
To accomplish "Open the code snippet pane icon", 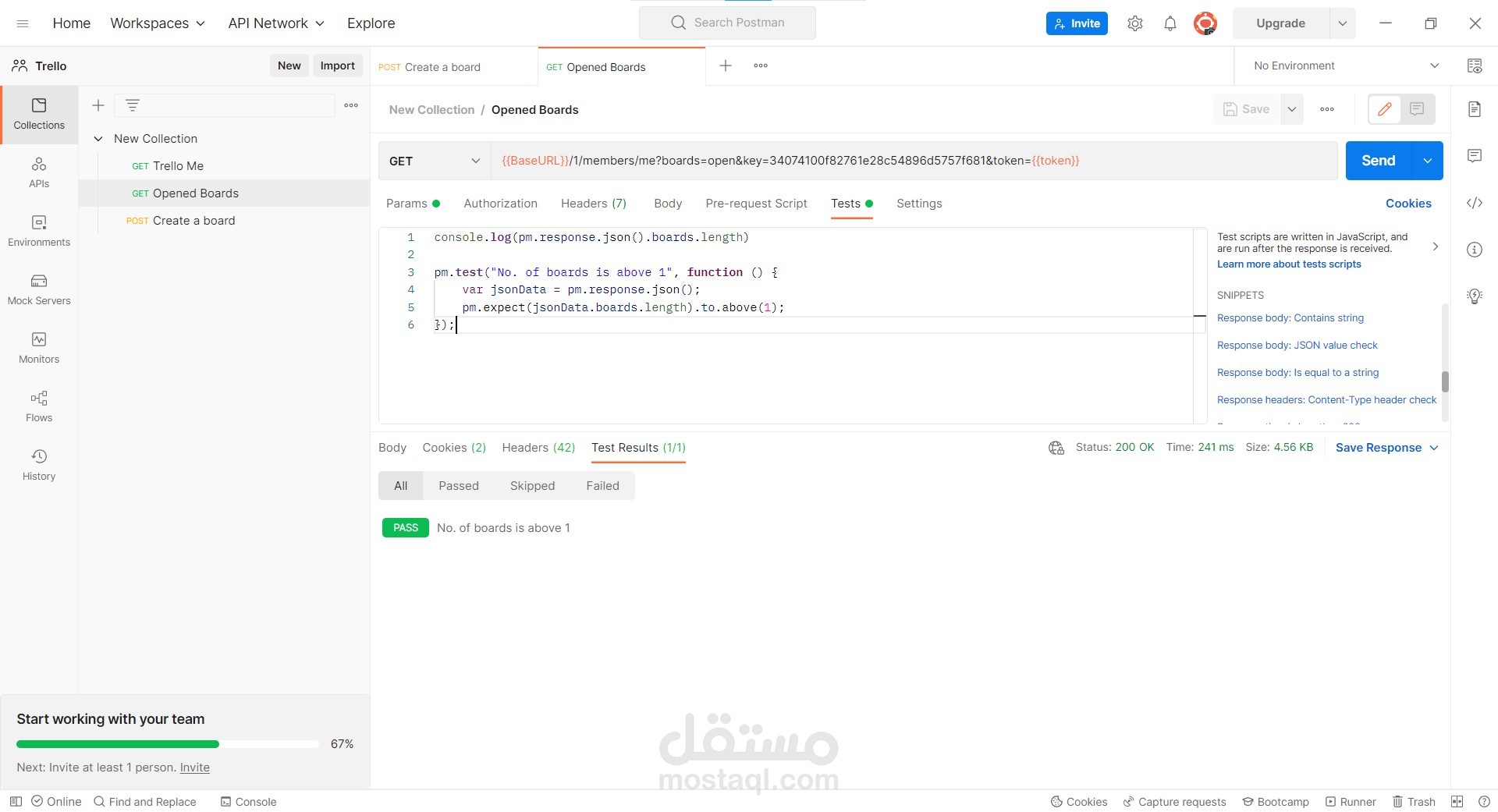I will click(1475, 203).
